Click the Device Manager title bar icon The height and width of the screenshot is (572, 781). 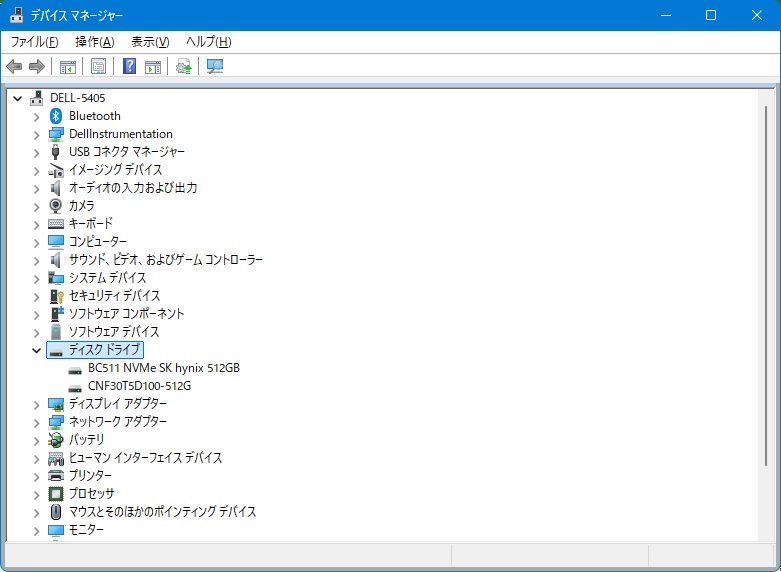[16, 15]
